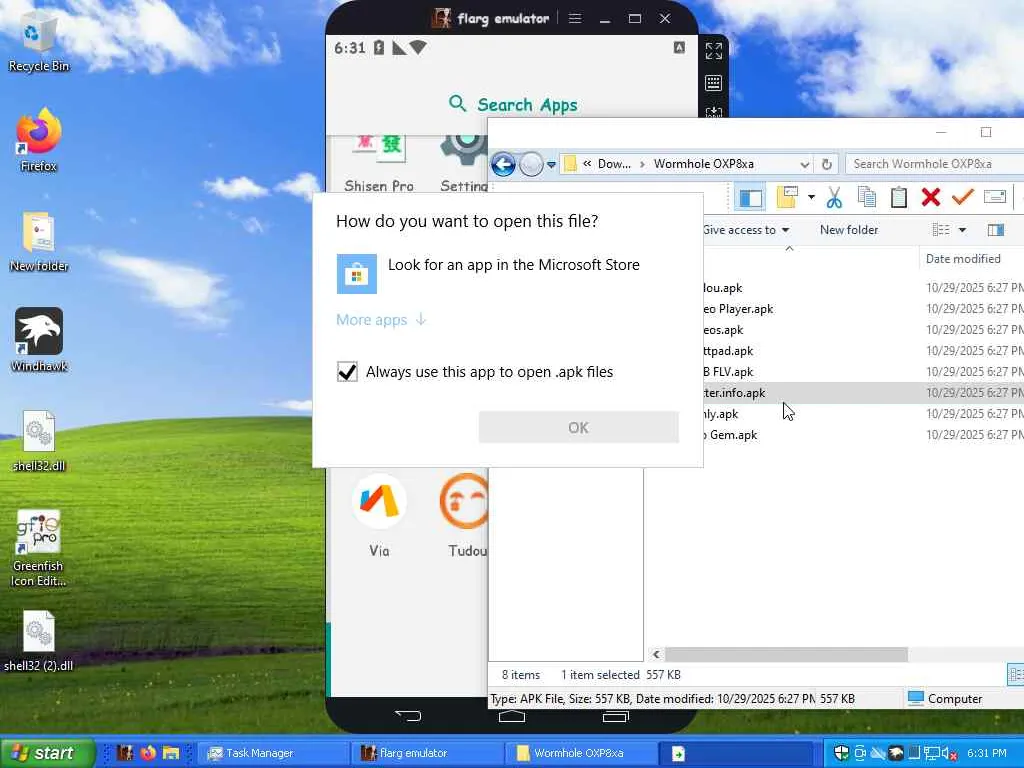Open the Start menu
Viewport: 1024px width, 768px height.
(47, 753)
